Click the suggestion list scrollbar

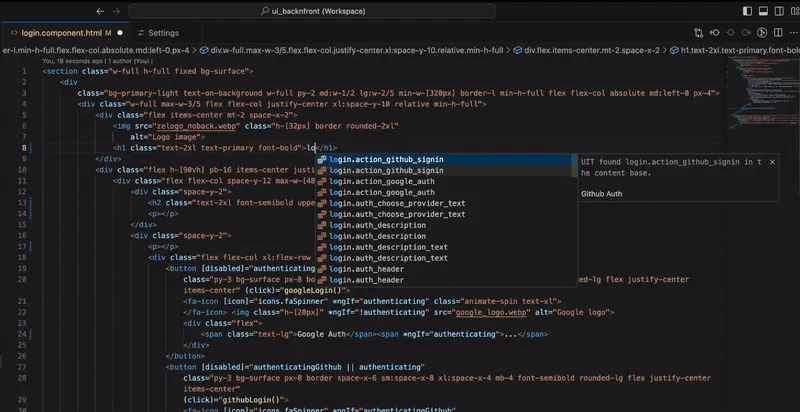[574, 165]
